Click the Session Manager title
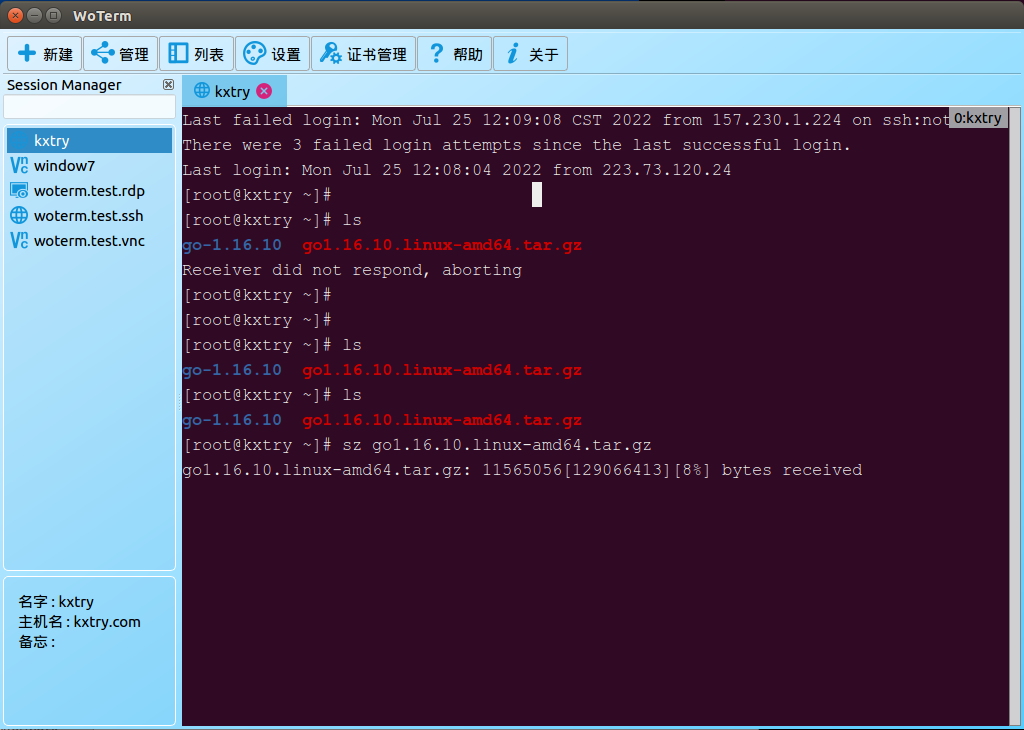Screen dimensions: 1024x730 [64, 85]
